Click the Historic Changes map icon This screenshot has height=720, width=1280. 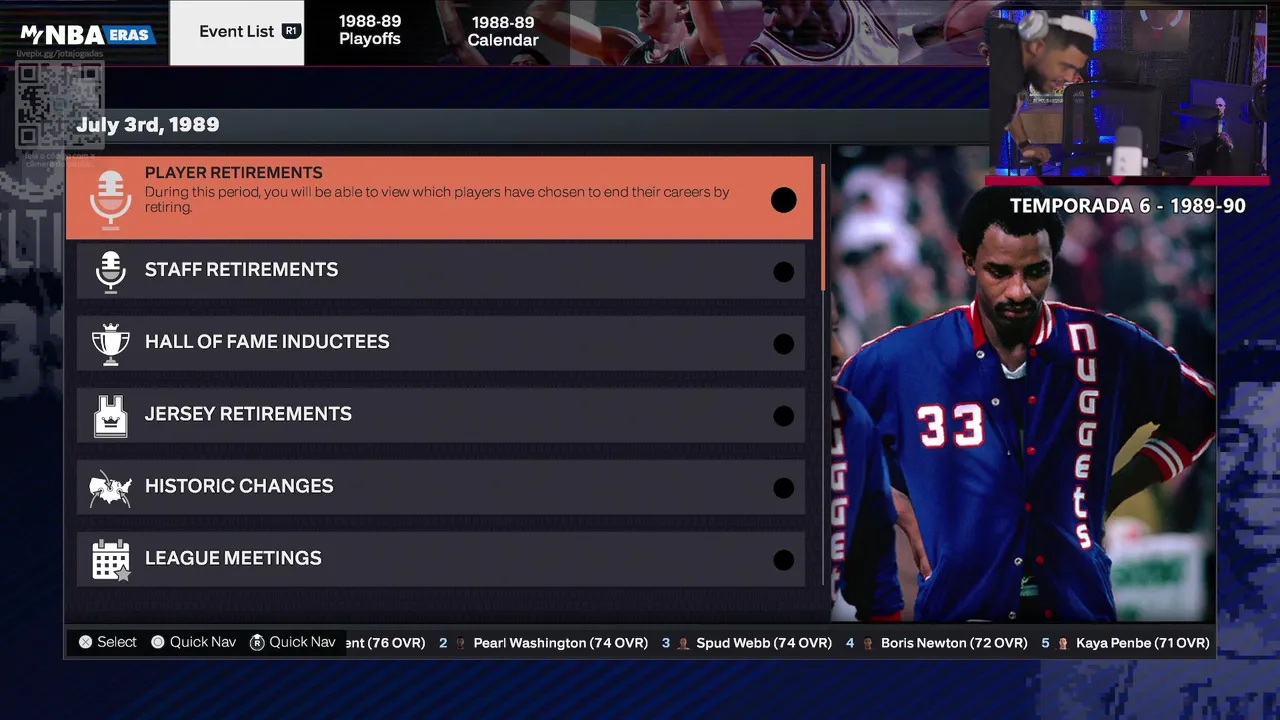(110, 488)
